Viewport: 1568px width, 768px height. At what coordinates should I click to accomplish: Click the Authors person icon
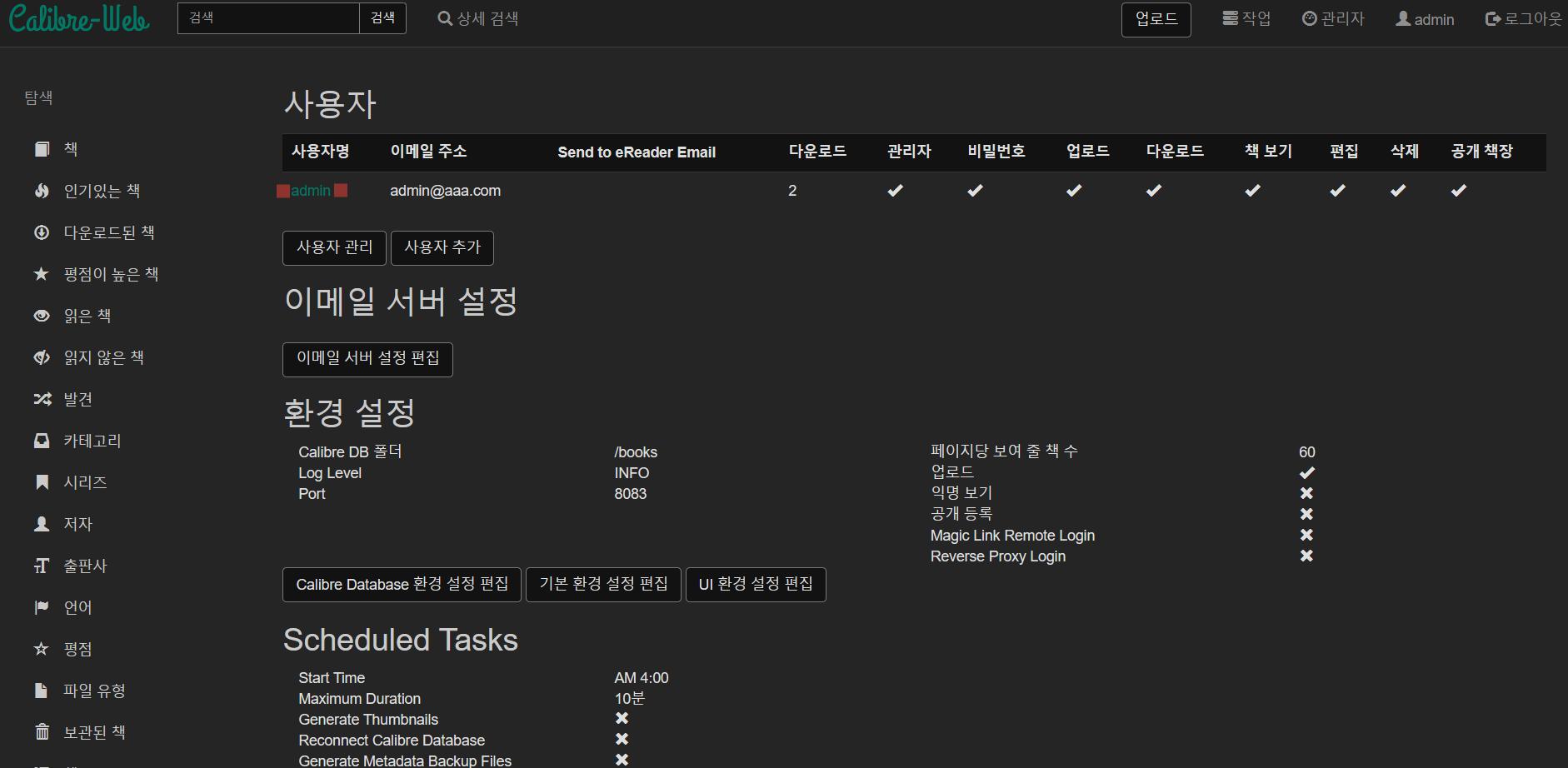(x=42, y=524)
